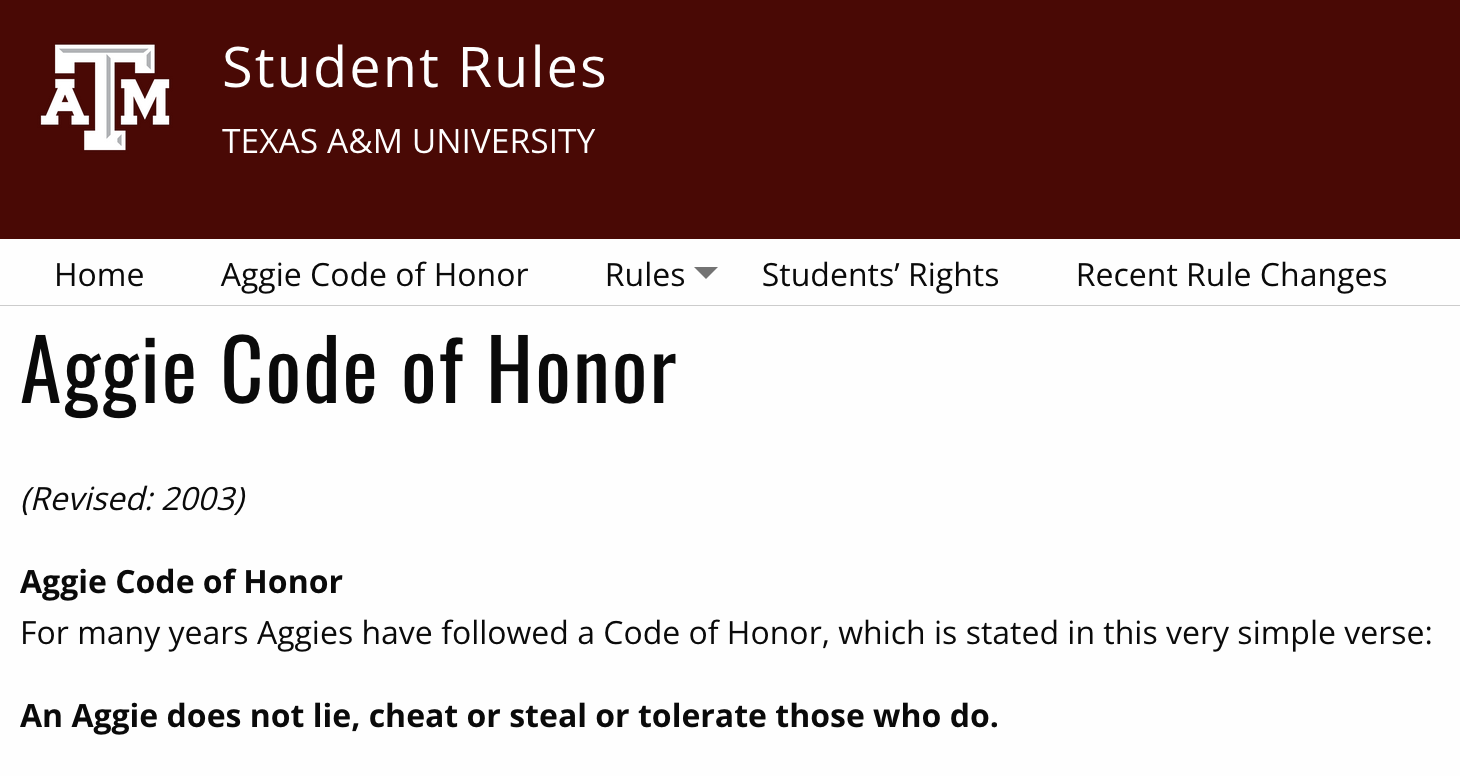Click the word "Aggie" in the large page heading
The image size is (1460, 776).
coord(108,371)
